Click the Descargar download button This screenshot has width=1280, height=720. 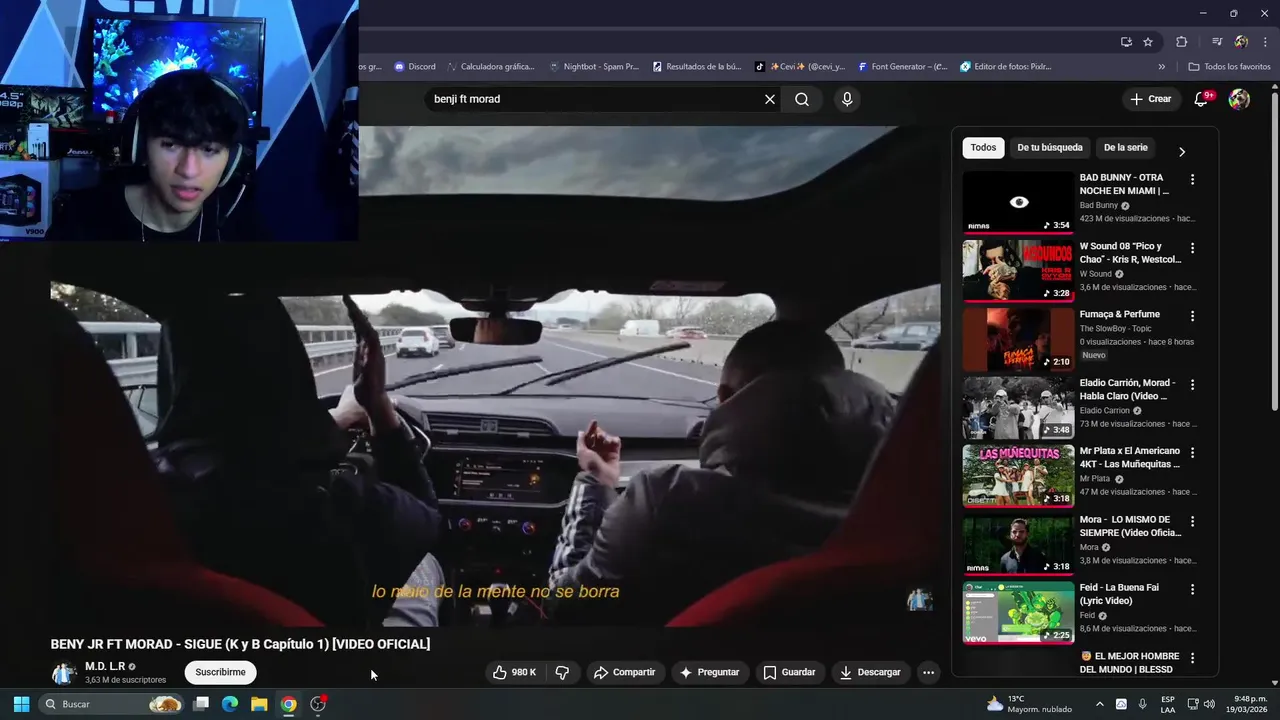[870, 672]
